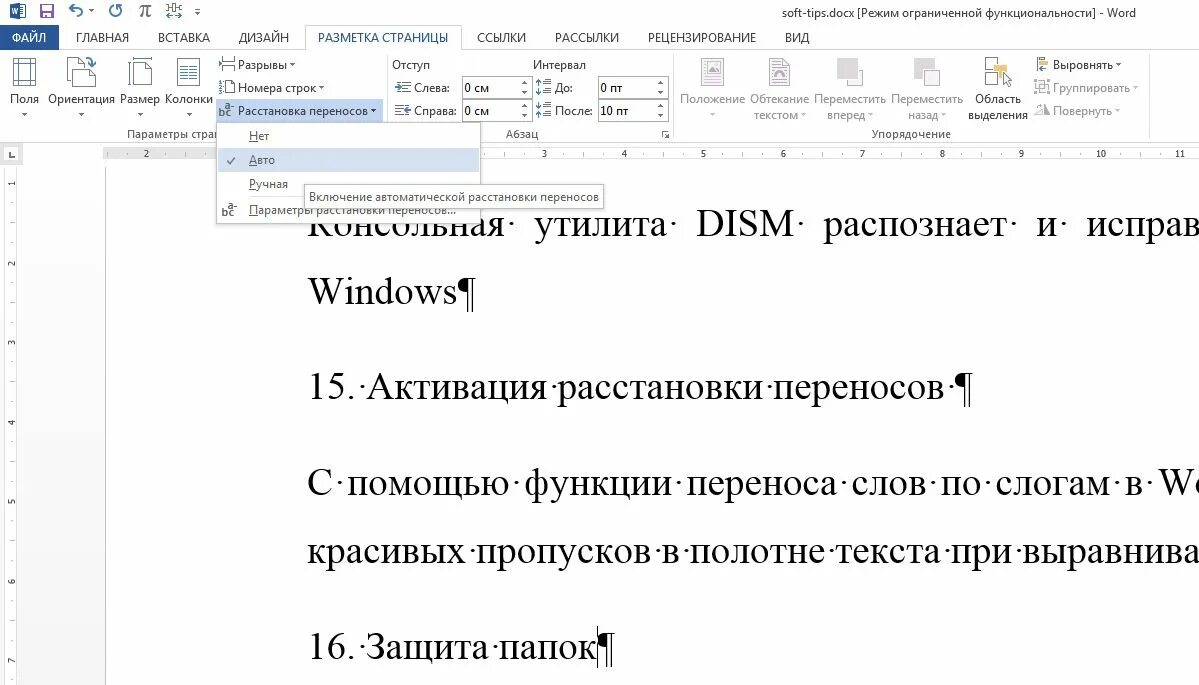
Task: Increase the До spacing with up arrow
Action: tap(661, 83)
